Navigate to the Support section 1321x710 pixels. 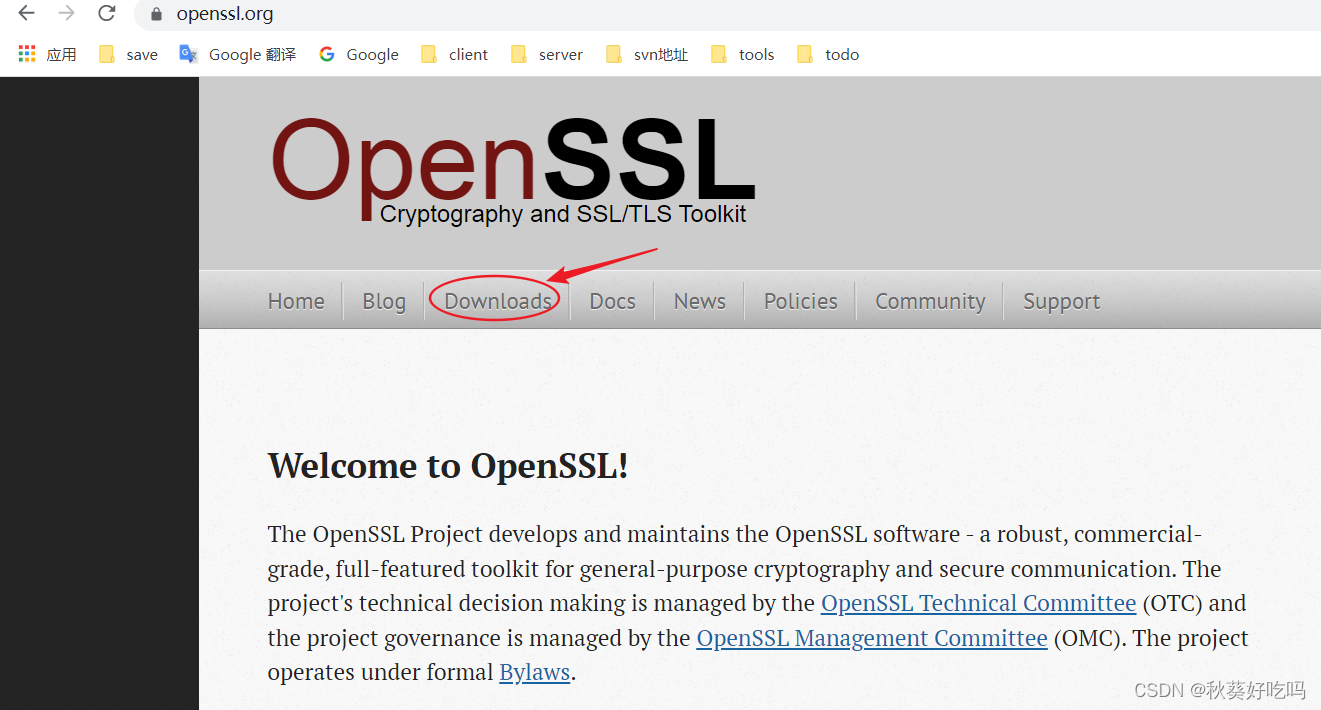click(1061, 300)
